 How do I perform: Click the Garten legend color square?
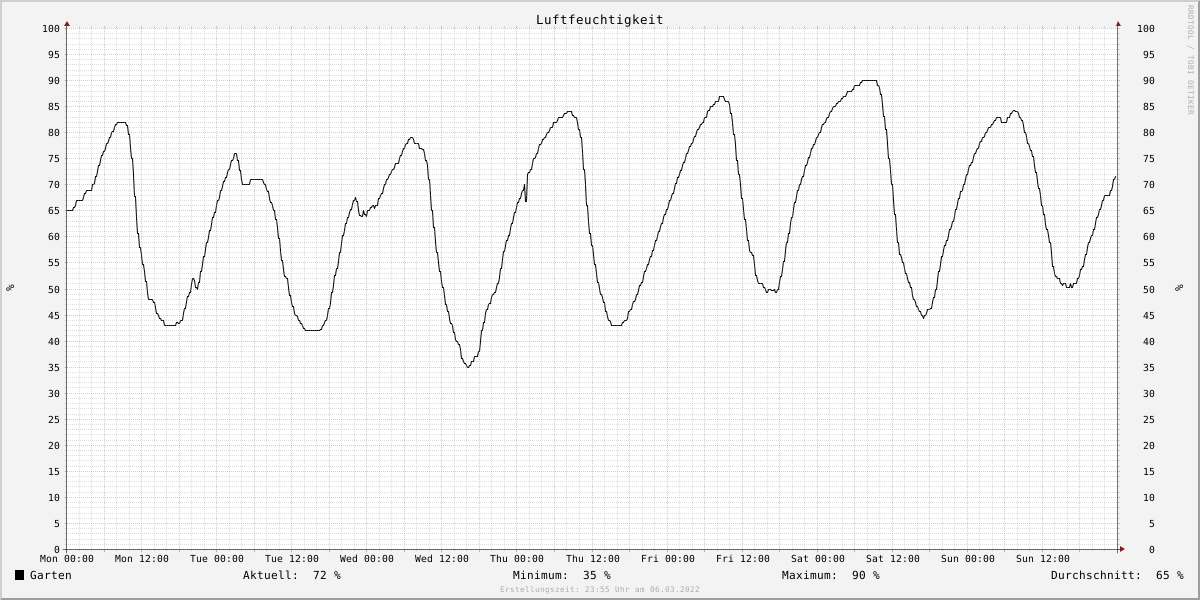coord(19,575)
